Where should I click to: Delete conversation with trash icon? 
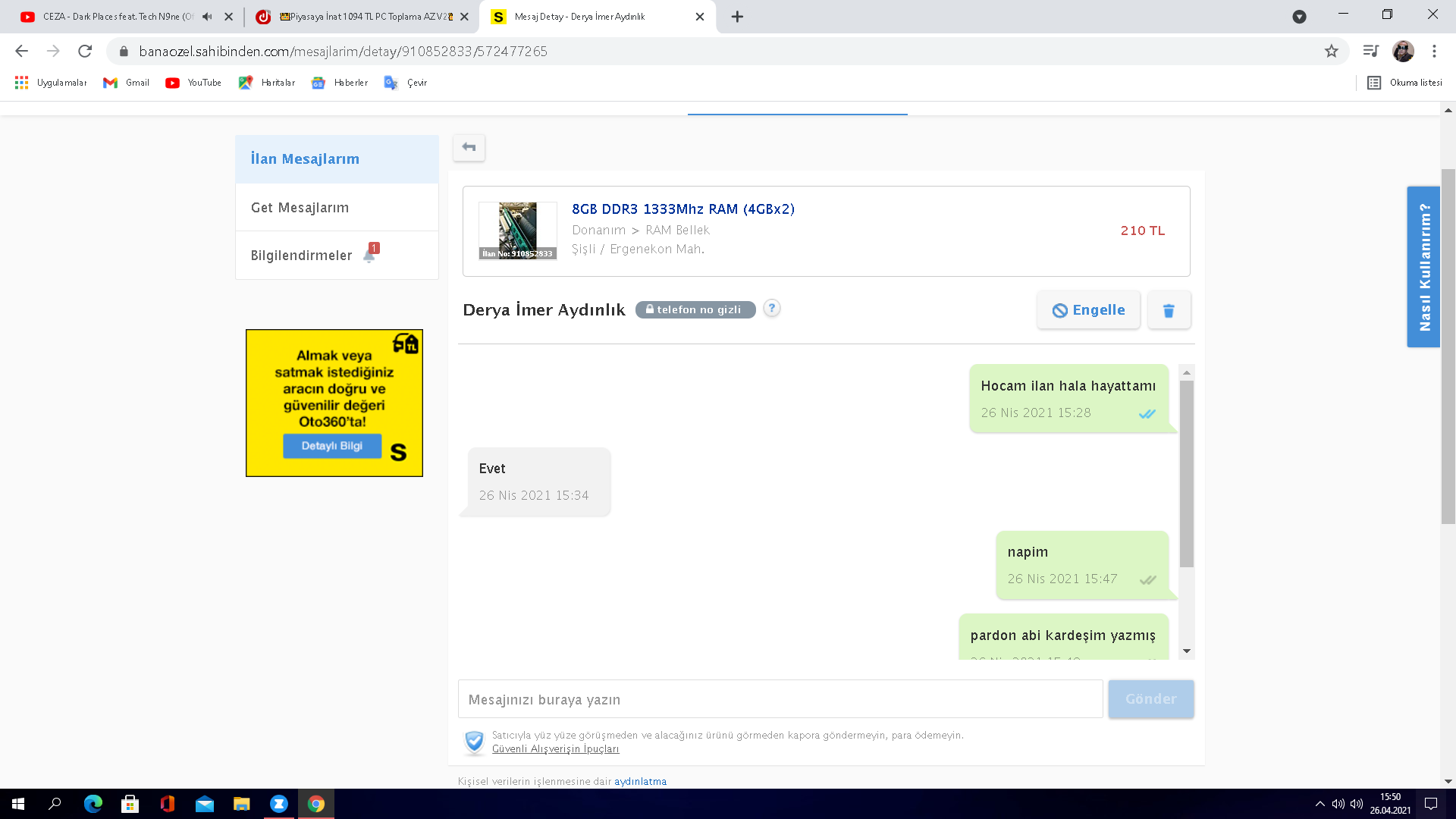1169,310
